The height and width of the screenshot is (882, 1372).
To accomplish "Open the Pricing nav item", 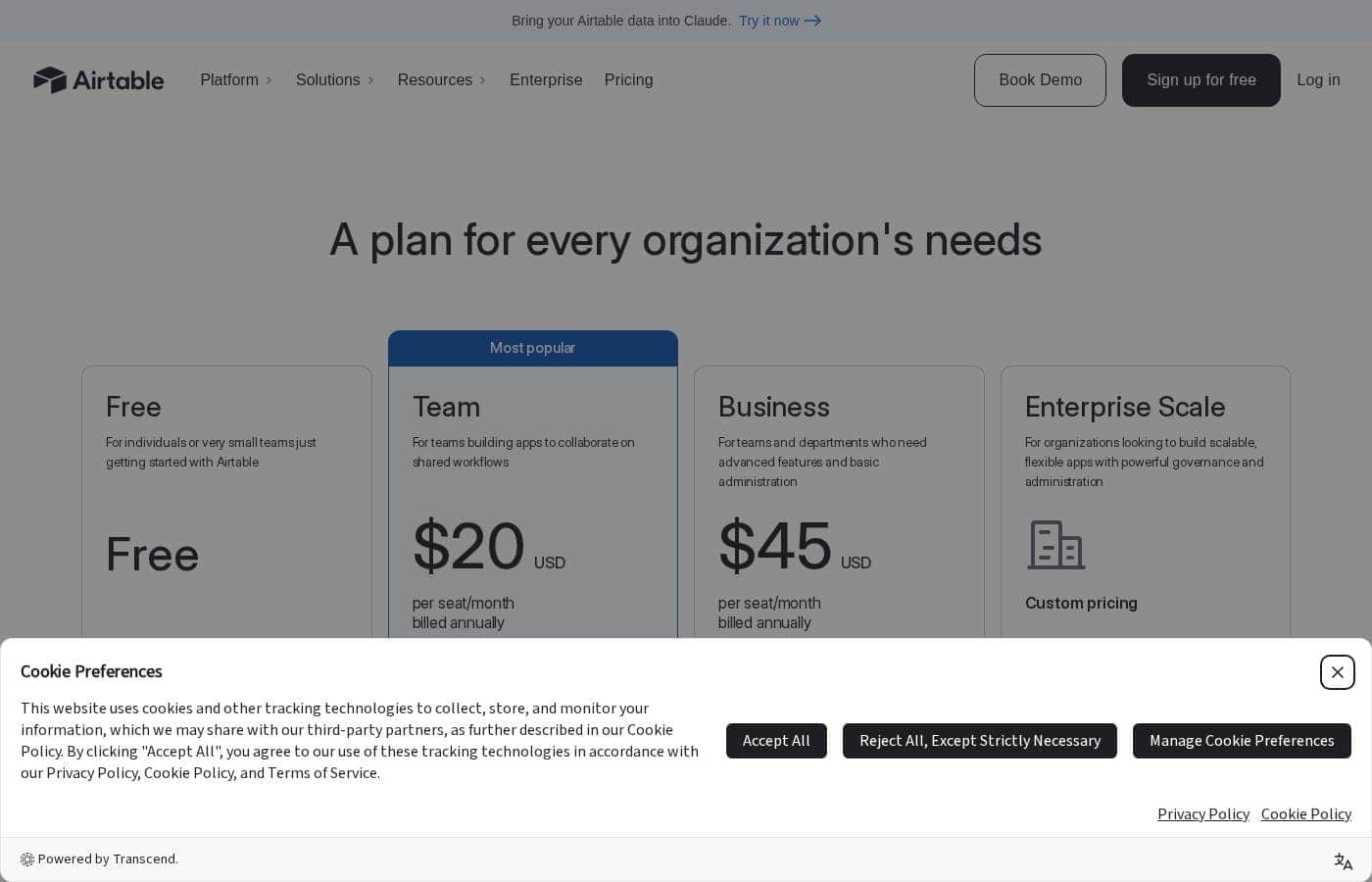I will click(628, 80).
